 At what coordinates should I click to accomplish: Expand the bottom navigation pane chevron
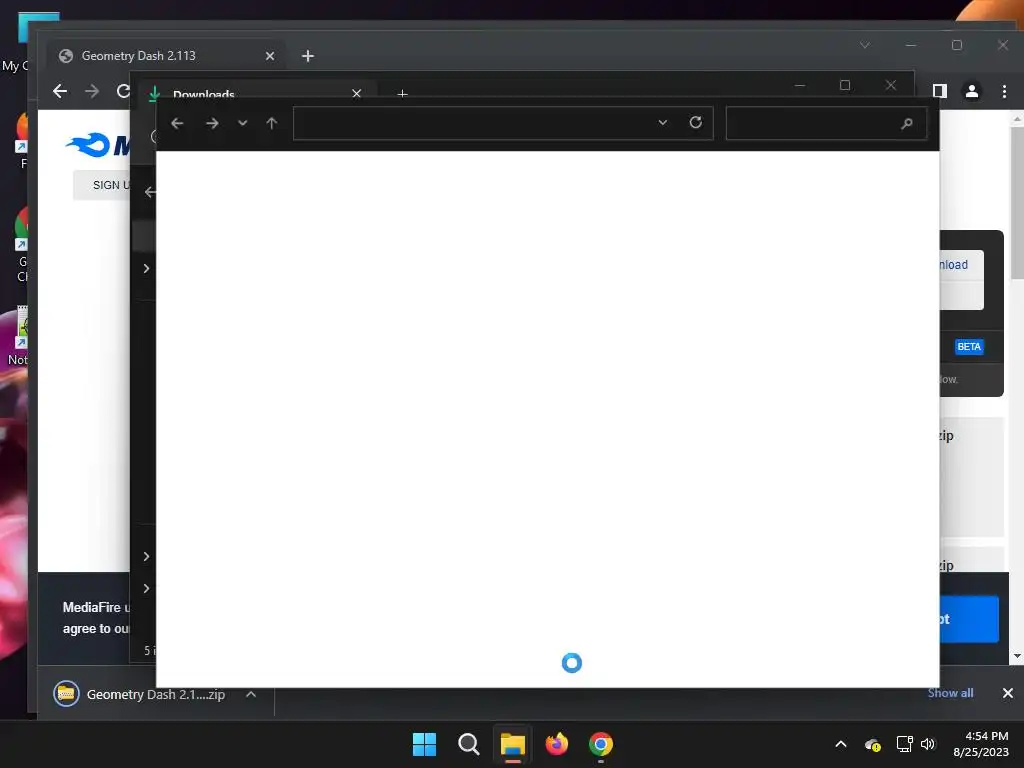(146, 588)
